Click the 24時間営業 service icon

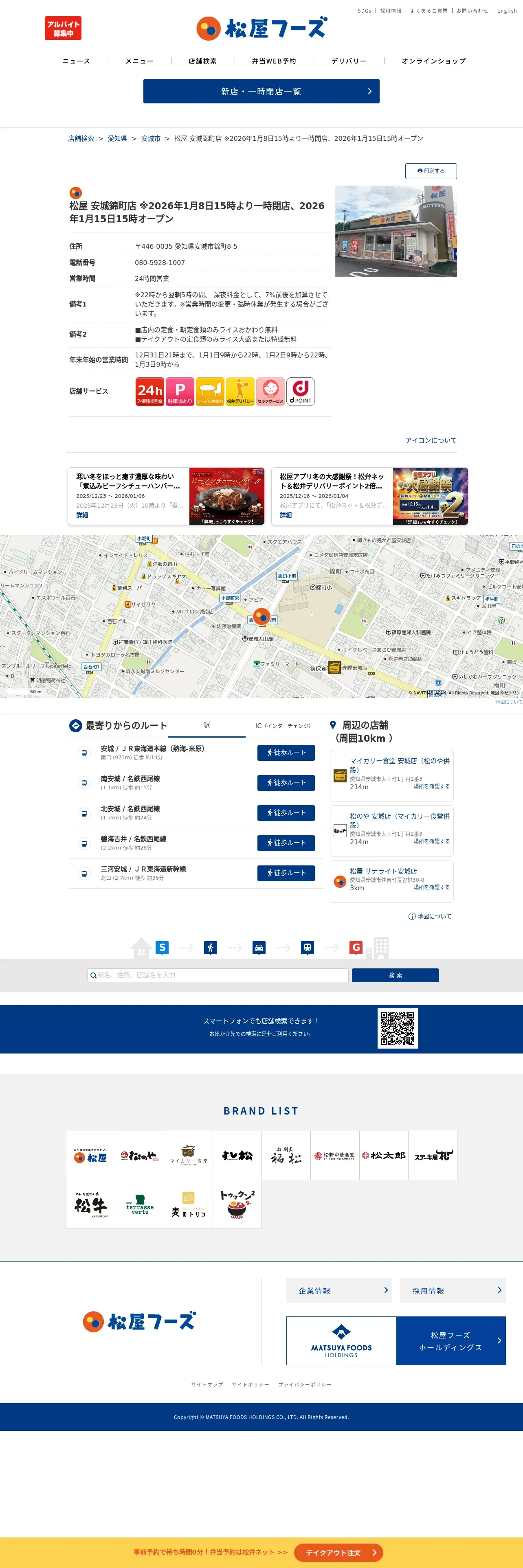pyautogui.click(x=150, y=392)
